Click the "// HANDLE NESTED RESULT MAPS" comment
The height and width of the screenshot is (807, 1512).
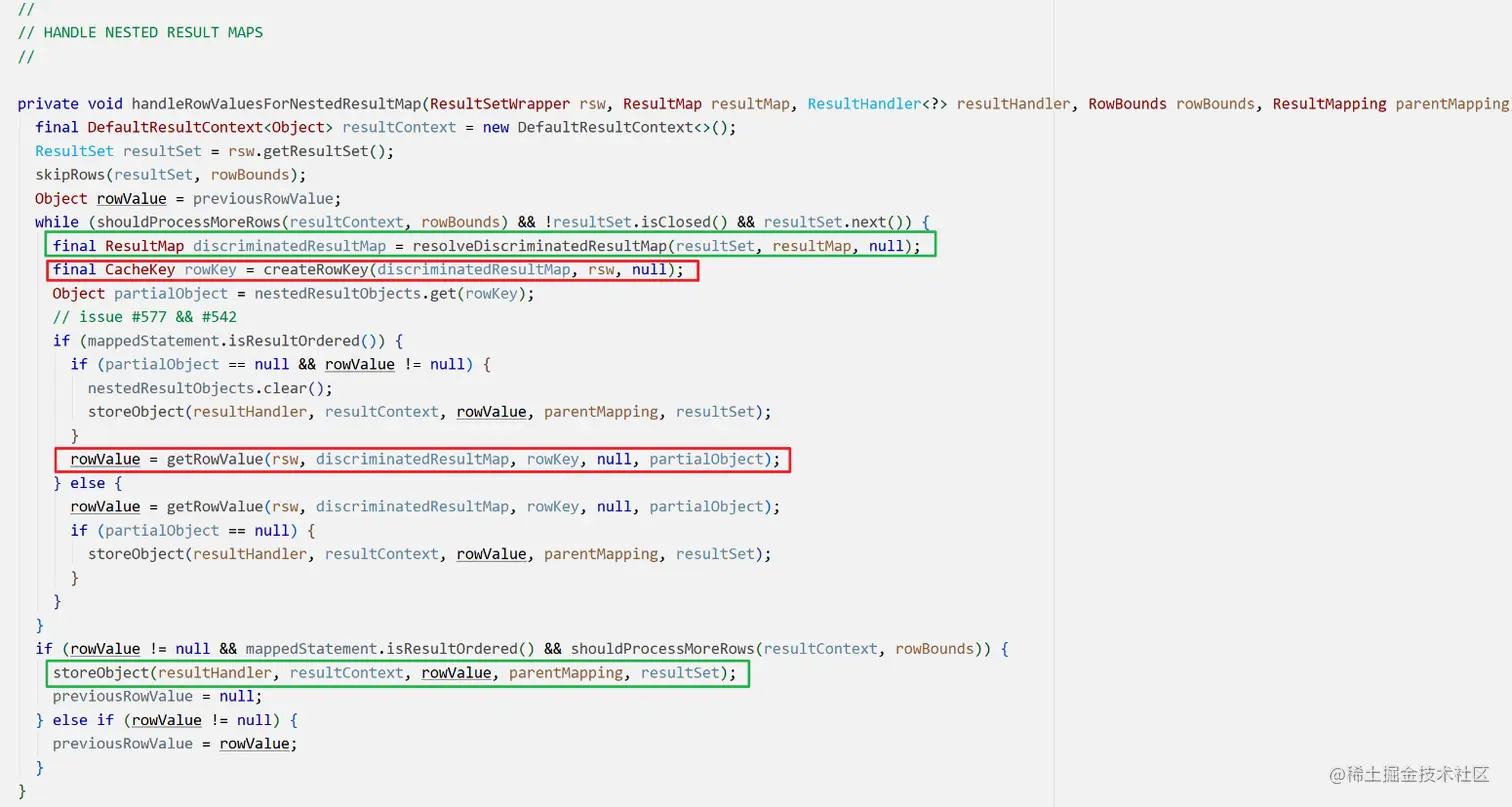pos(140,32)
